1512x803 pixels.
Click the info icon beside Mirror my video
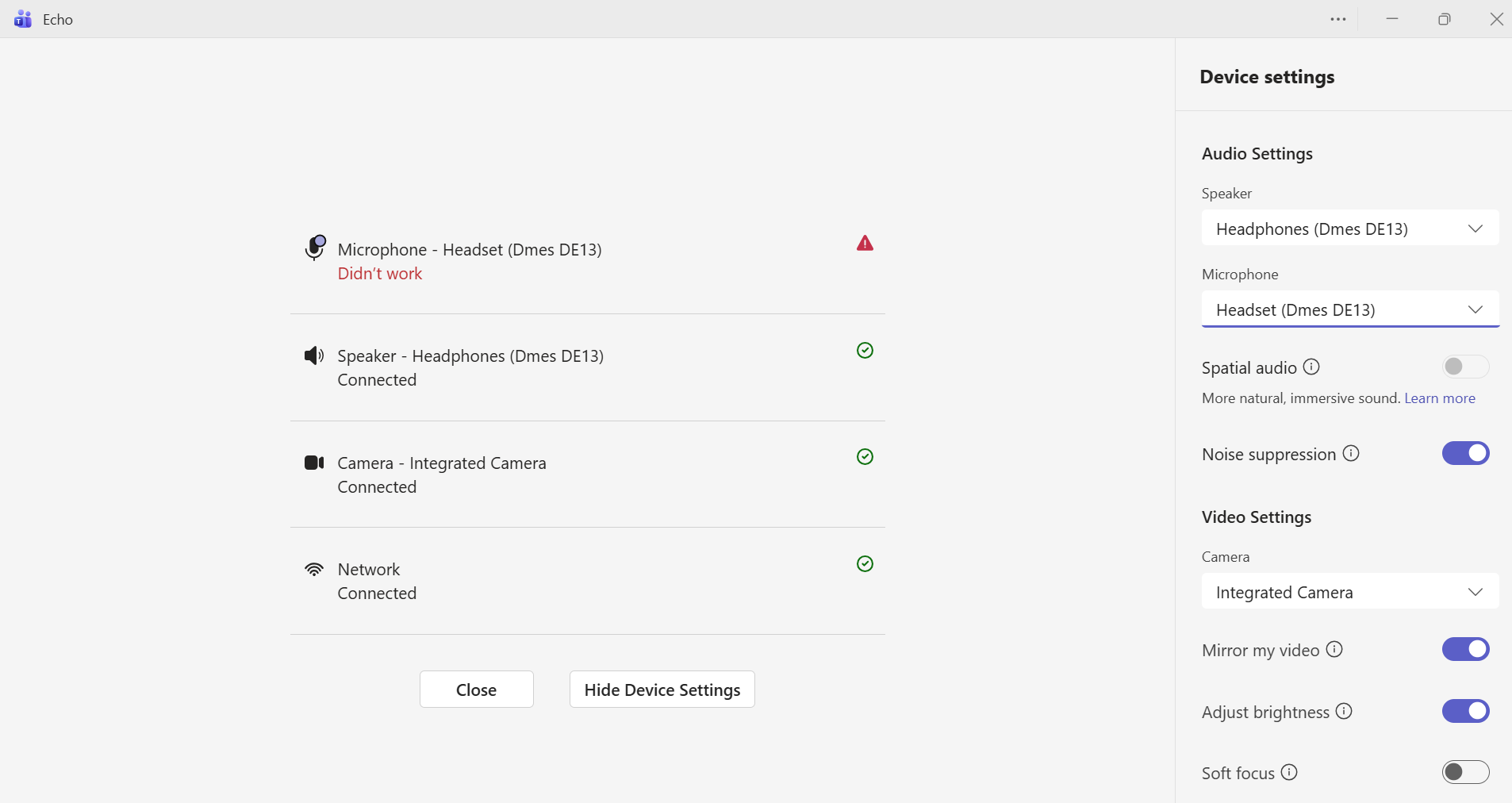click(1334, 649)
